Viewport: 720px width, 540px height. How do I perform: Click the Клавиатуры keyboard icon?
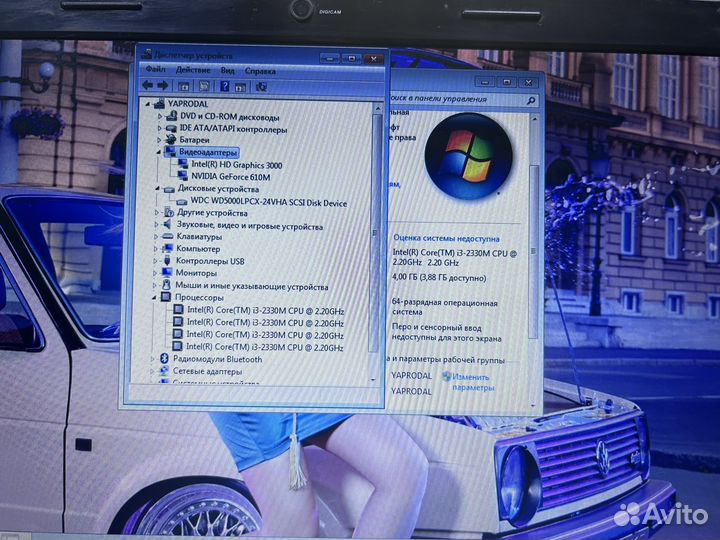(168, 236)
